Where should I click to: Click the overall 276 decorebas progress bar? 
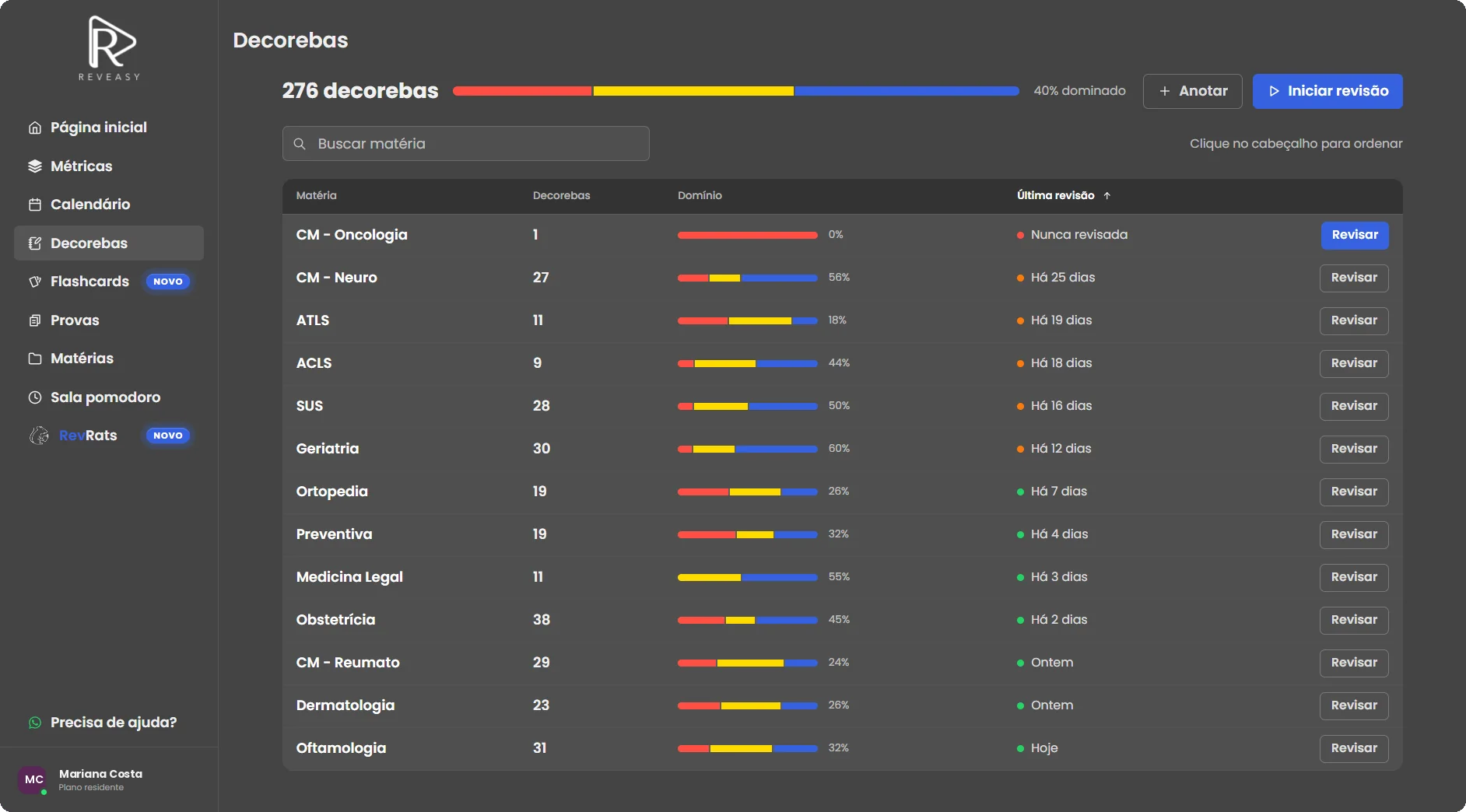[736, 91]
